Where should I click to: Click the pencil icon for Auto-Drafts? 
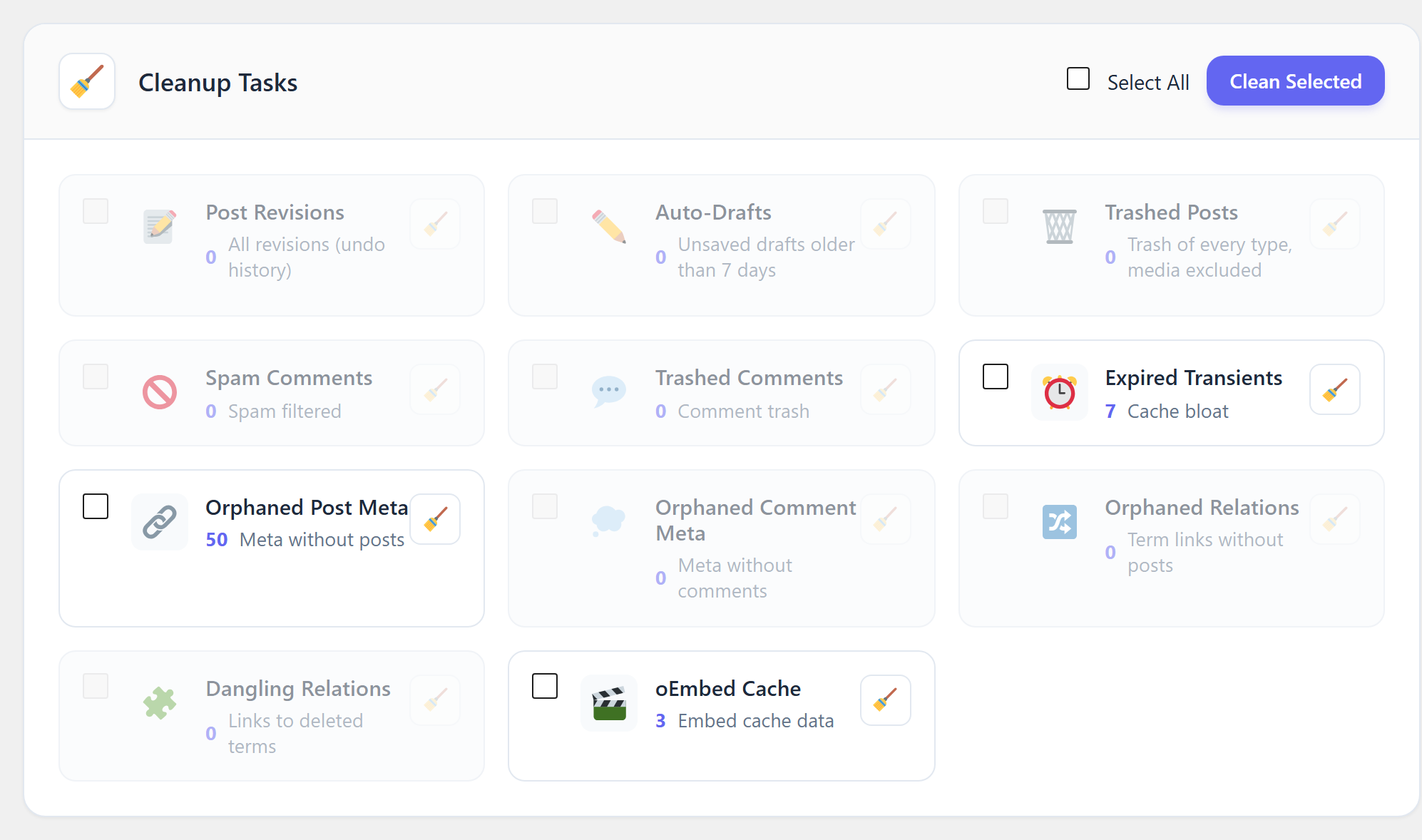point(609,227)
